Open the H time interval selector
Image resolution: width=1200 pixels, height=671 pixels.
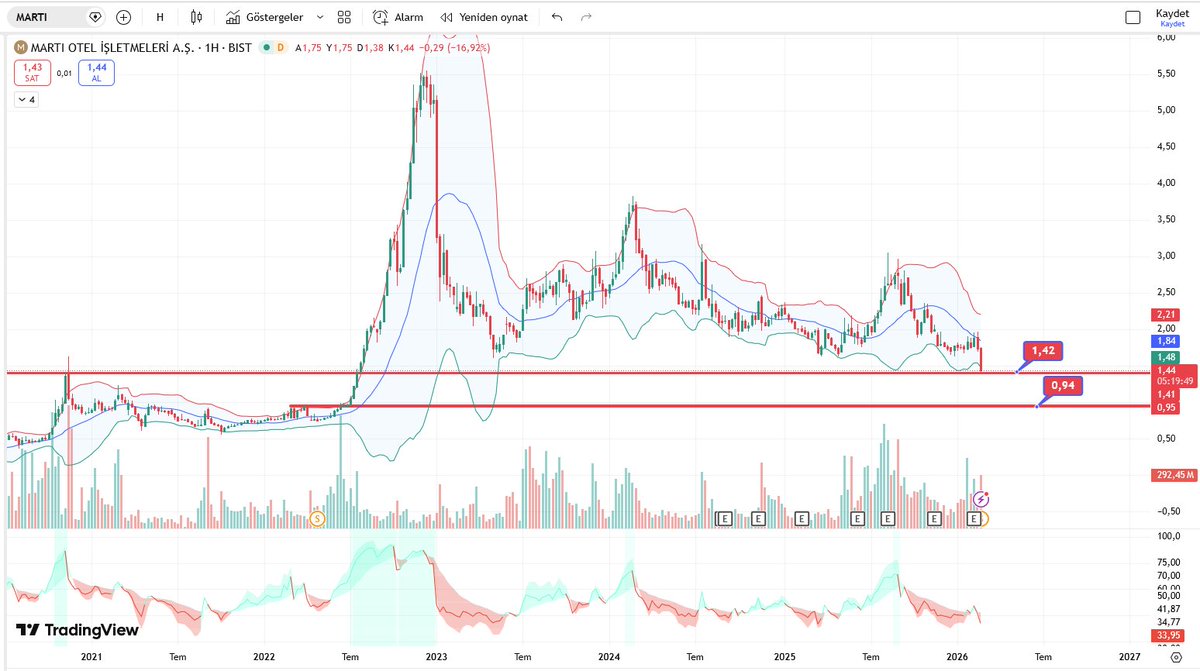(160, 17)
